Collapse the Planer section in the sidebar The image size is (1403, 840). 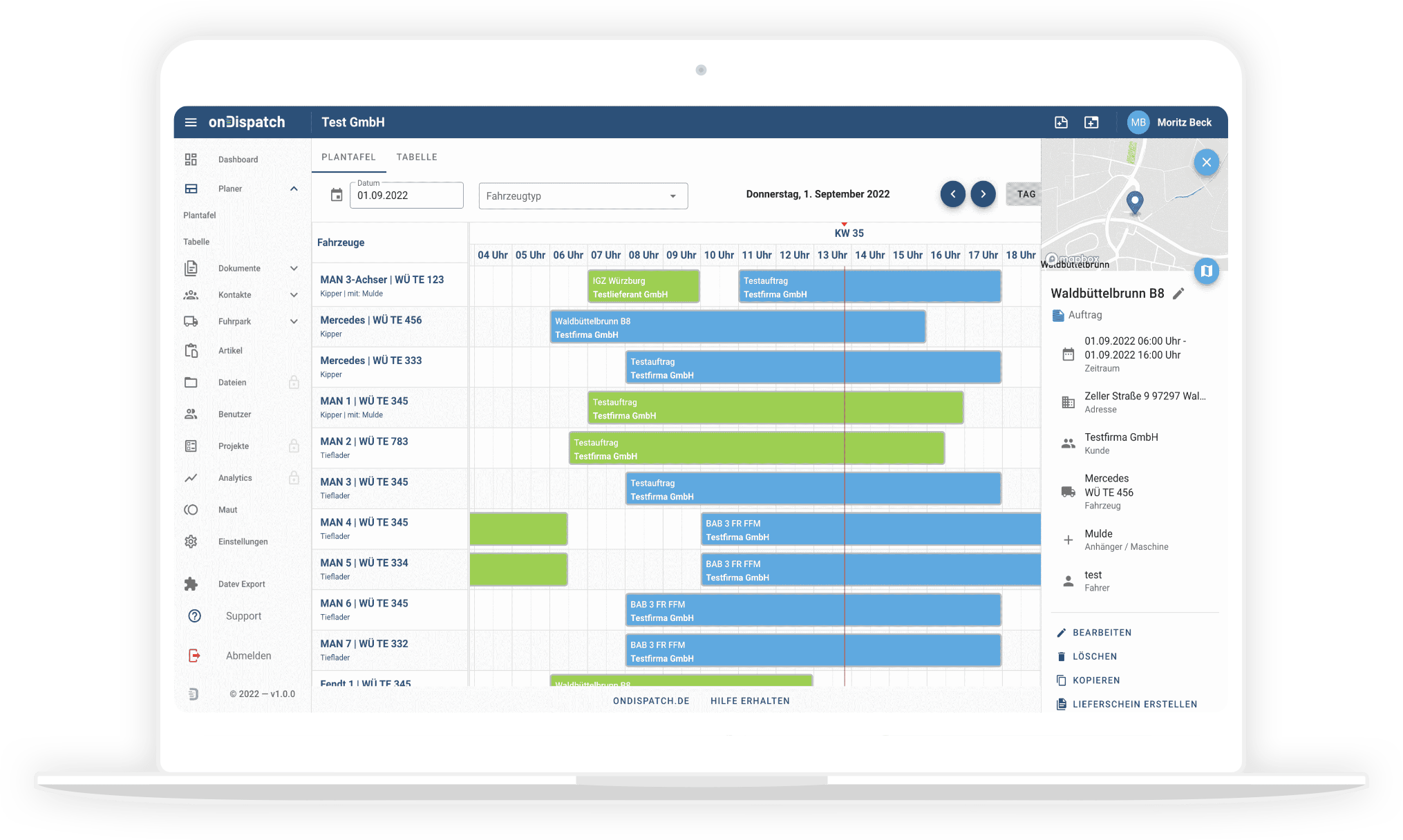point(293,188)
